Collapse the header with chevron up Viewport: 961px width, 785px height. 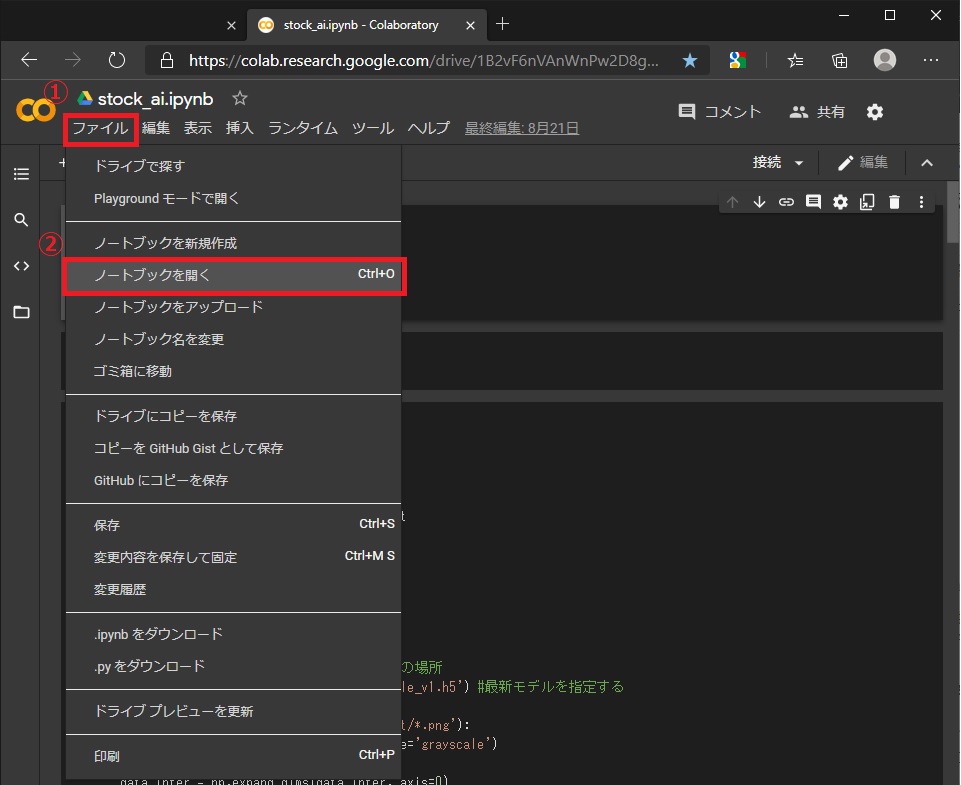click(x=927, y=162)
